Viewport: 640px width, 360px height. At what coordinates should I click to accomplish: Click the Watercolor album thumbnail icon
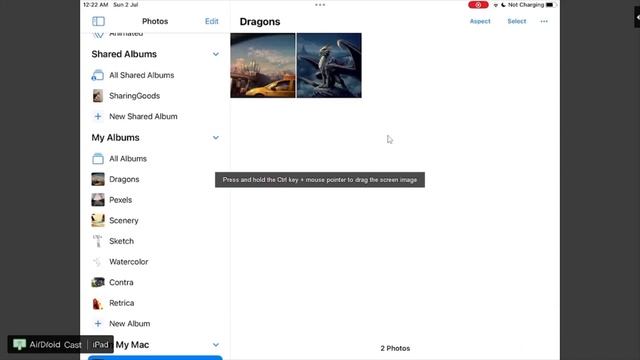tap(98, 262)
